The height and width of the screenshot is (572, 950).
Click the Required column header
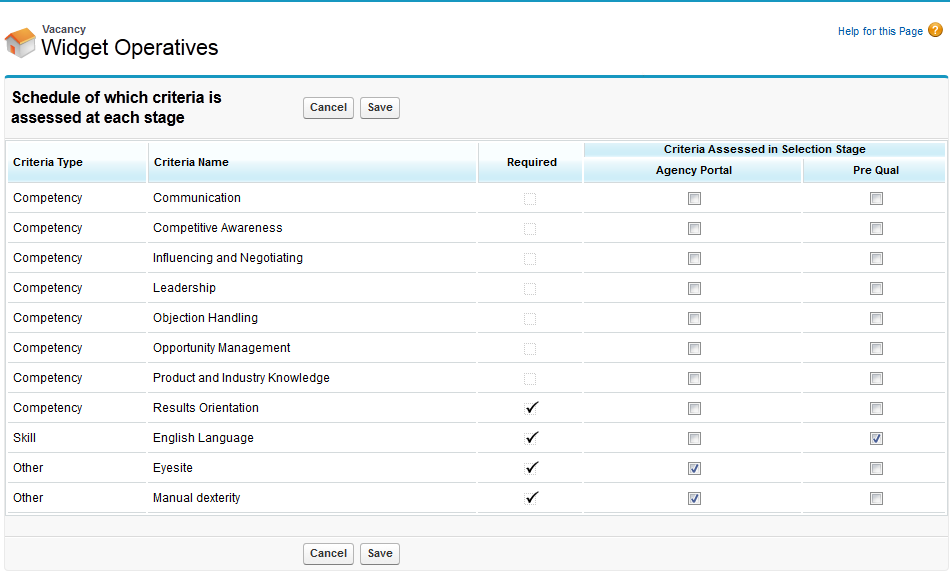coord(530,162)
